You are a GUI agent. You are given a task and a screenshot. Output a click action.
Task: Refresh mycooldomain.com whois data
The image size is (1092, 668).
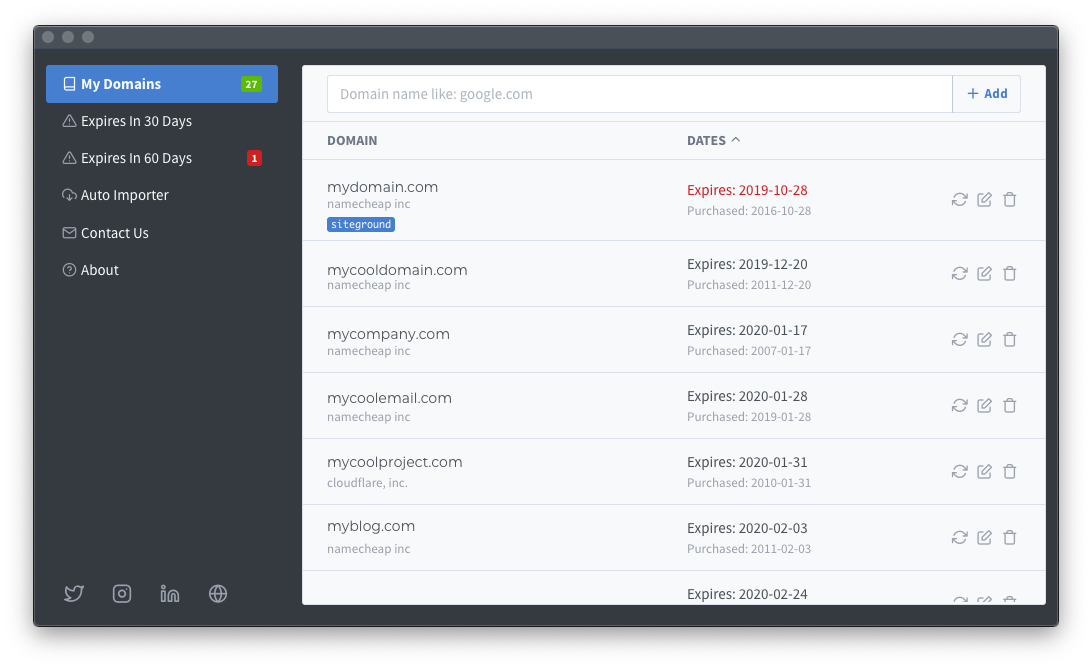(x=960, y=274)
